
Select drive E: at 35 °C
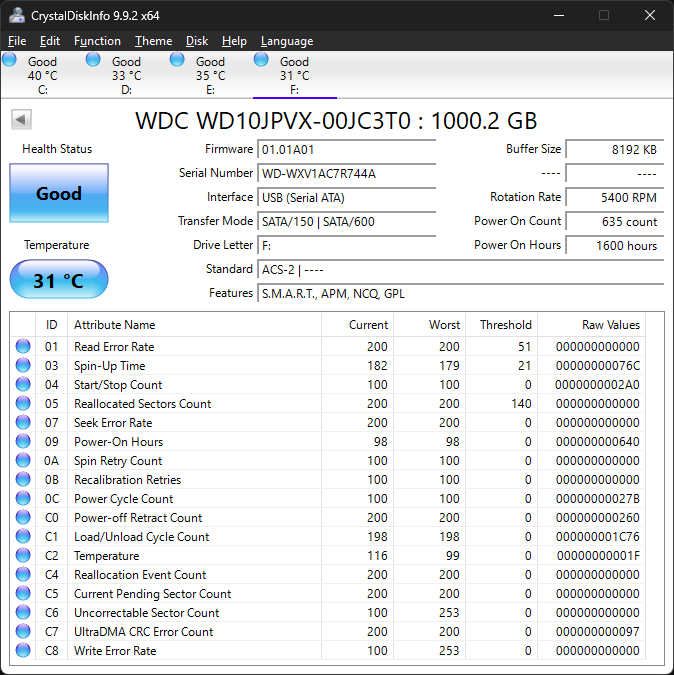[210, 75]
